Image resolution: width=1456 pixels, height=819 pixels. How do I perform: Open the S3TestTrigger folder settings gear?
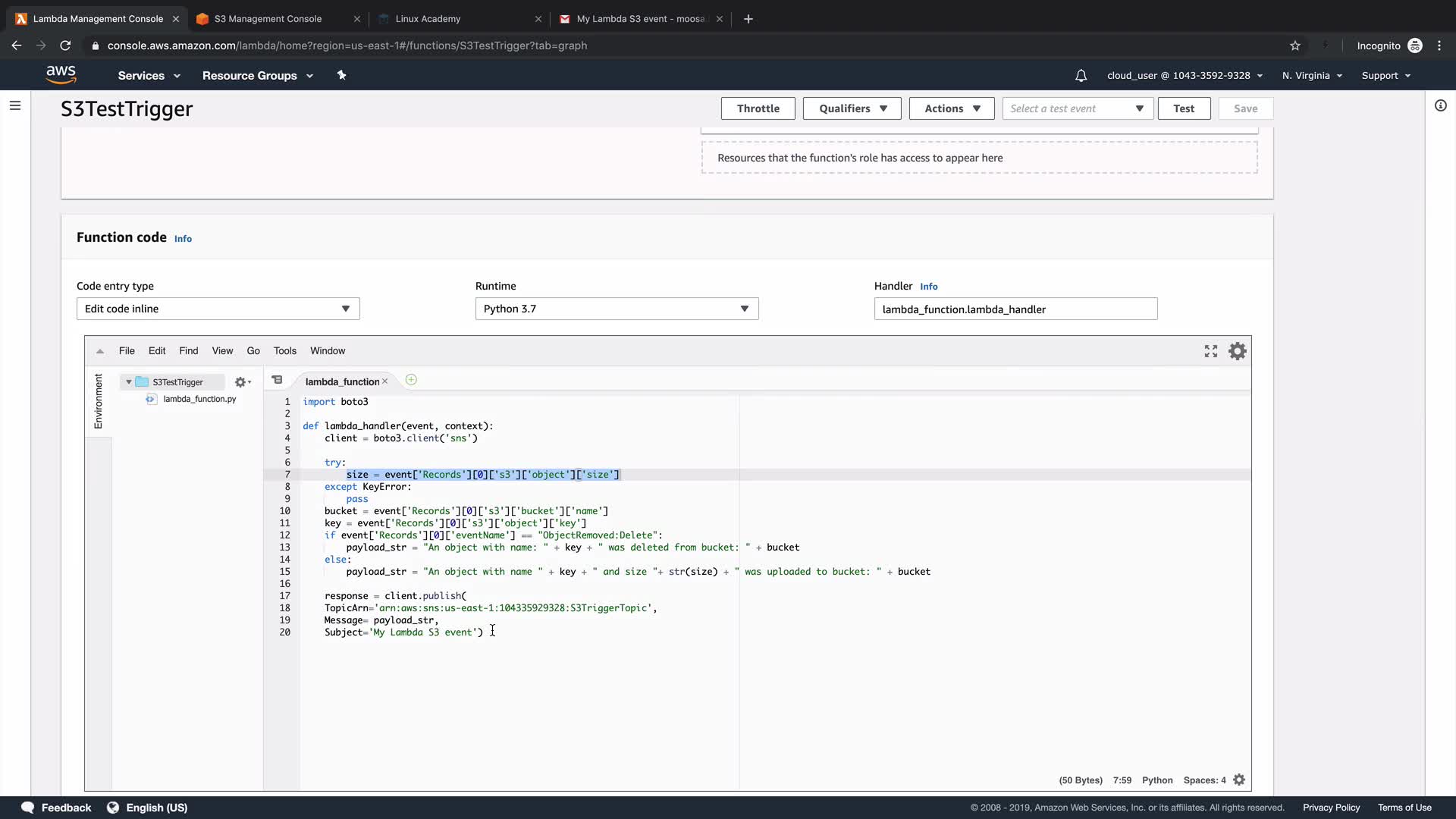[x=242, y=382]
